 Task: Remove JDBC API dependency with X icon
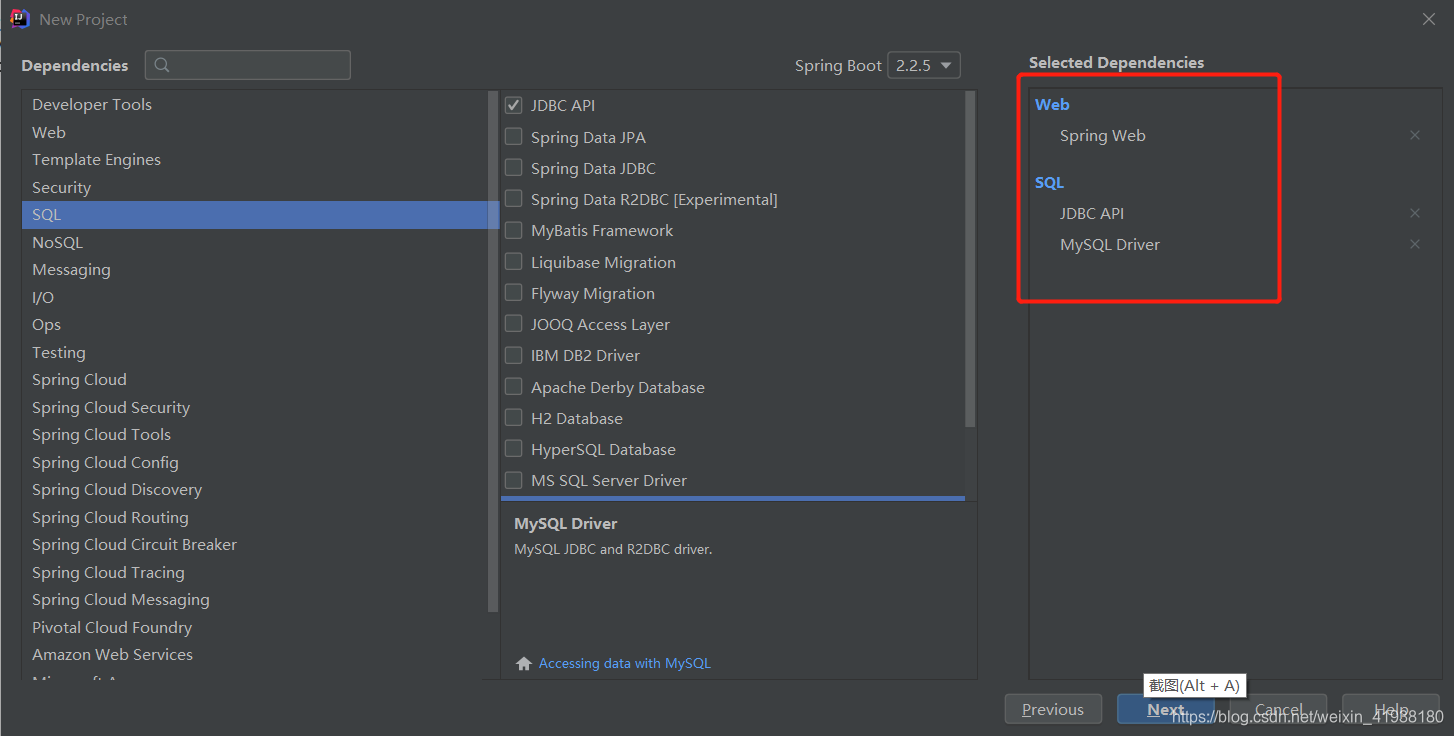pyautogui.click(x=1415, y=213)
